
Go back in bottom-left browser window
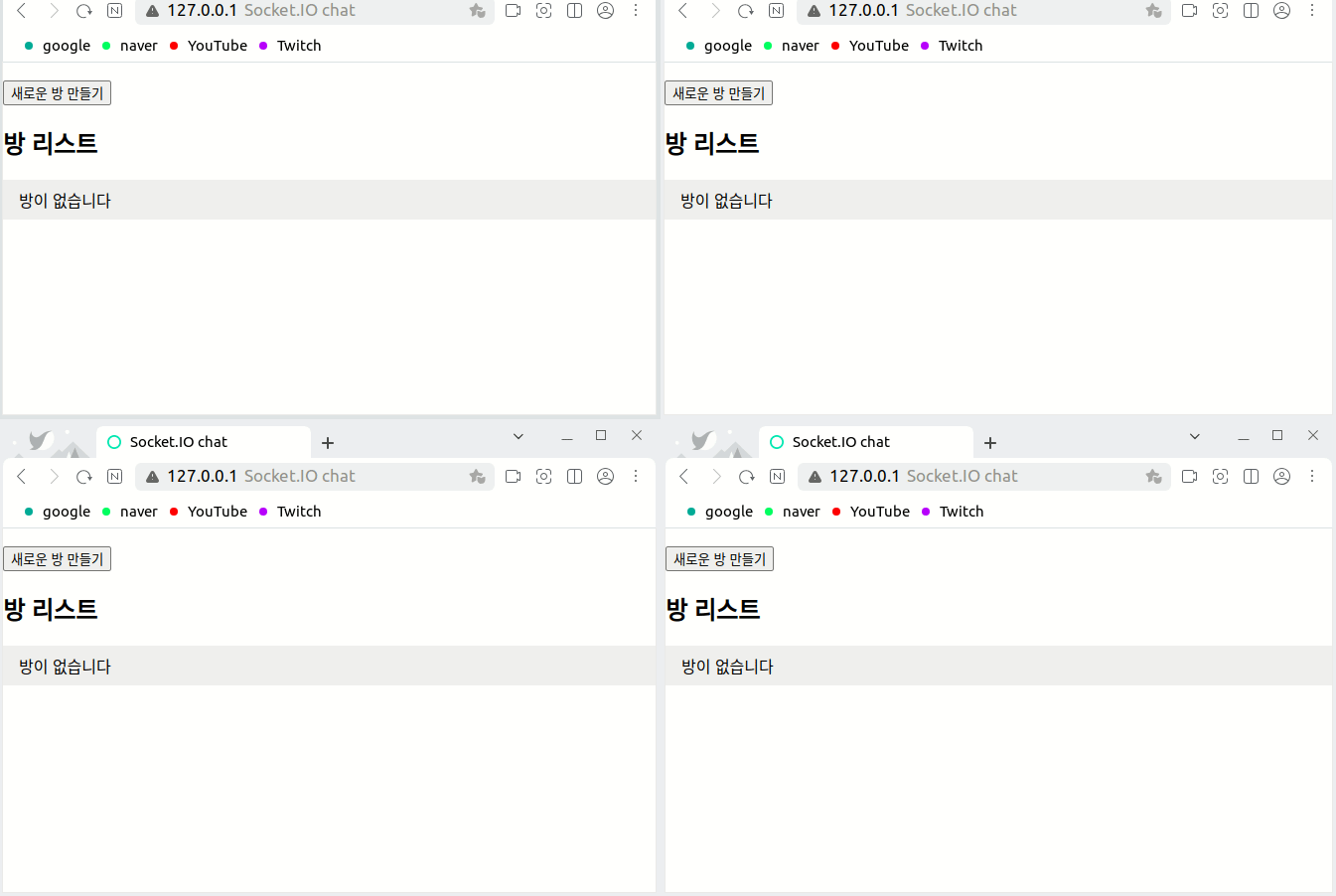pos(22,477)
